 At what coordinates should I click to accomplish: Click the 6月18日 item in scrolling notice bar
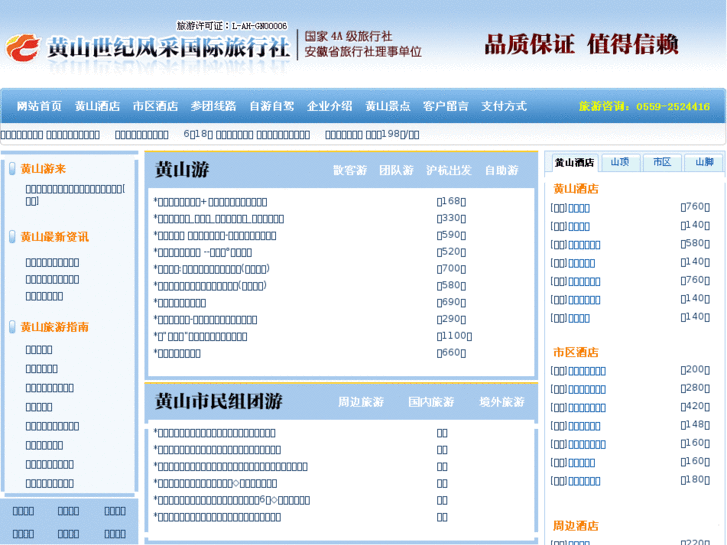tap(247, 135)
